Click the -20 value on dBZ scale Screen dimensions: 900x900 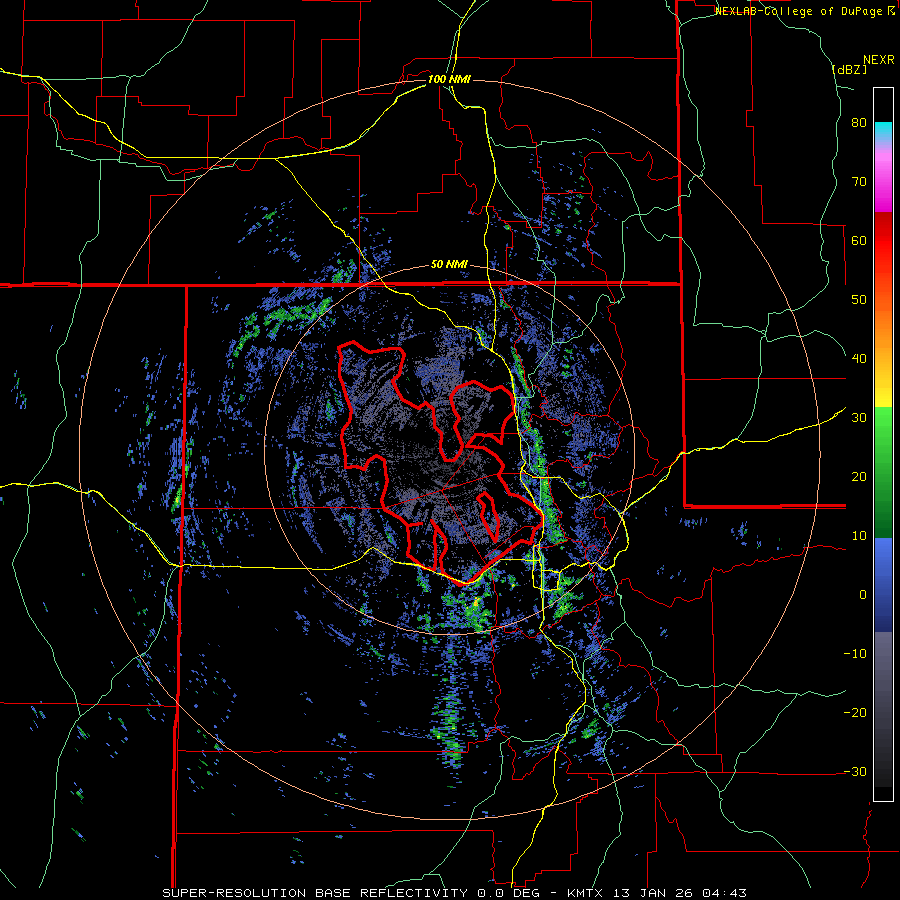pyautogui.click(x=855, y=713)
